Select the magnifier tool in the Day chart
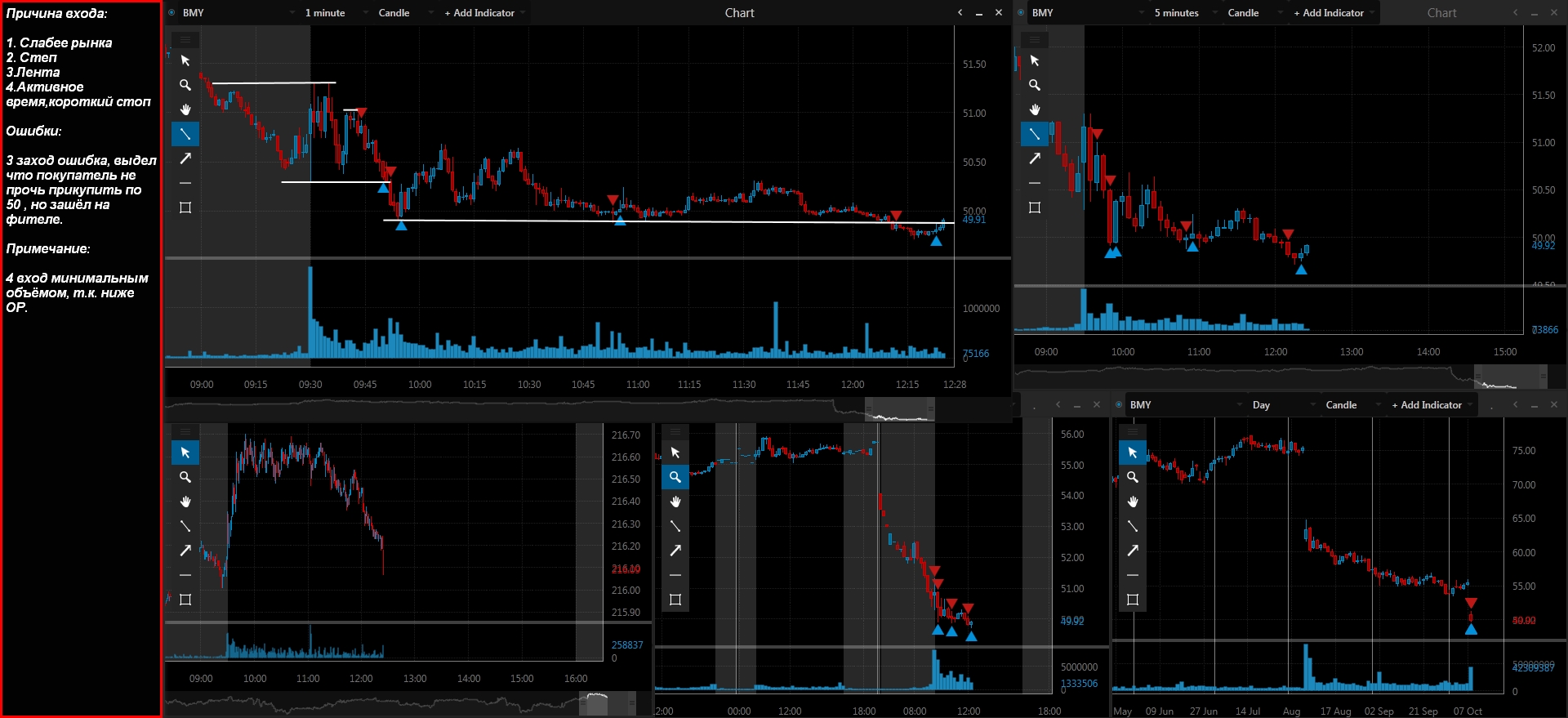The height and width of the screenshot is (718, 1568). click(1133, 477)
